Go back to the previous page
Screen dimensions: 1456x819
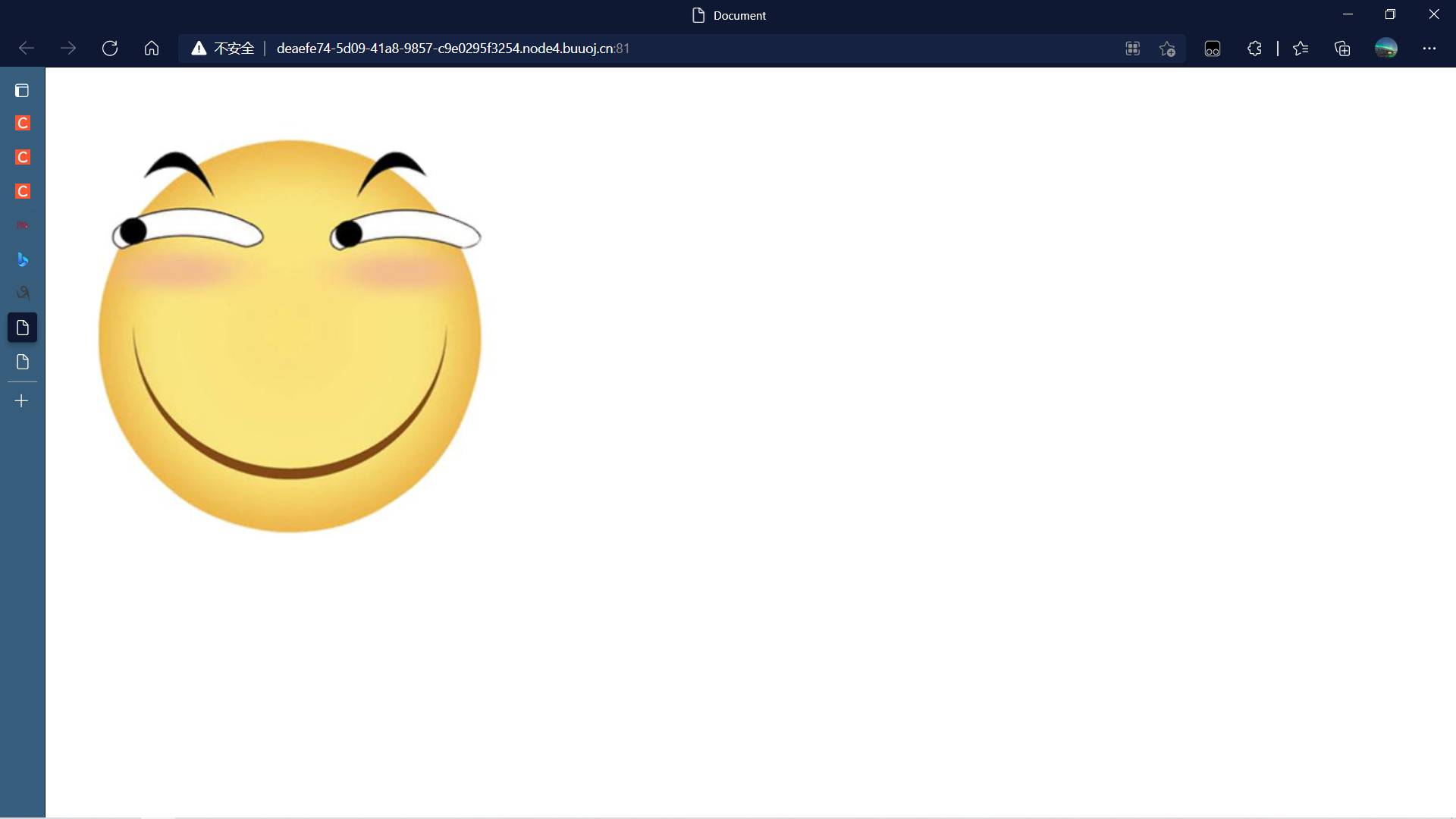(27, 49)
